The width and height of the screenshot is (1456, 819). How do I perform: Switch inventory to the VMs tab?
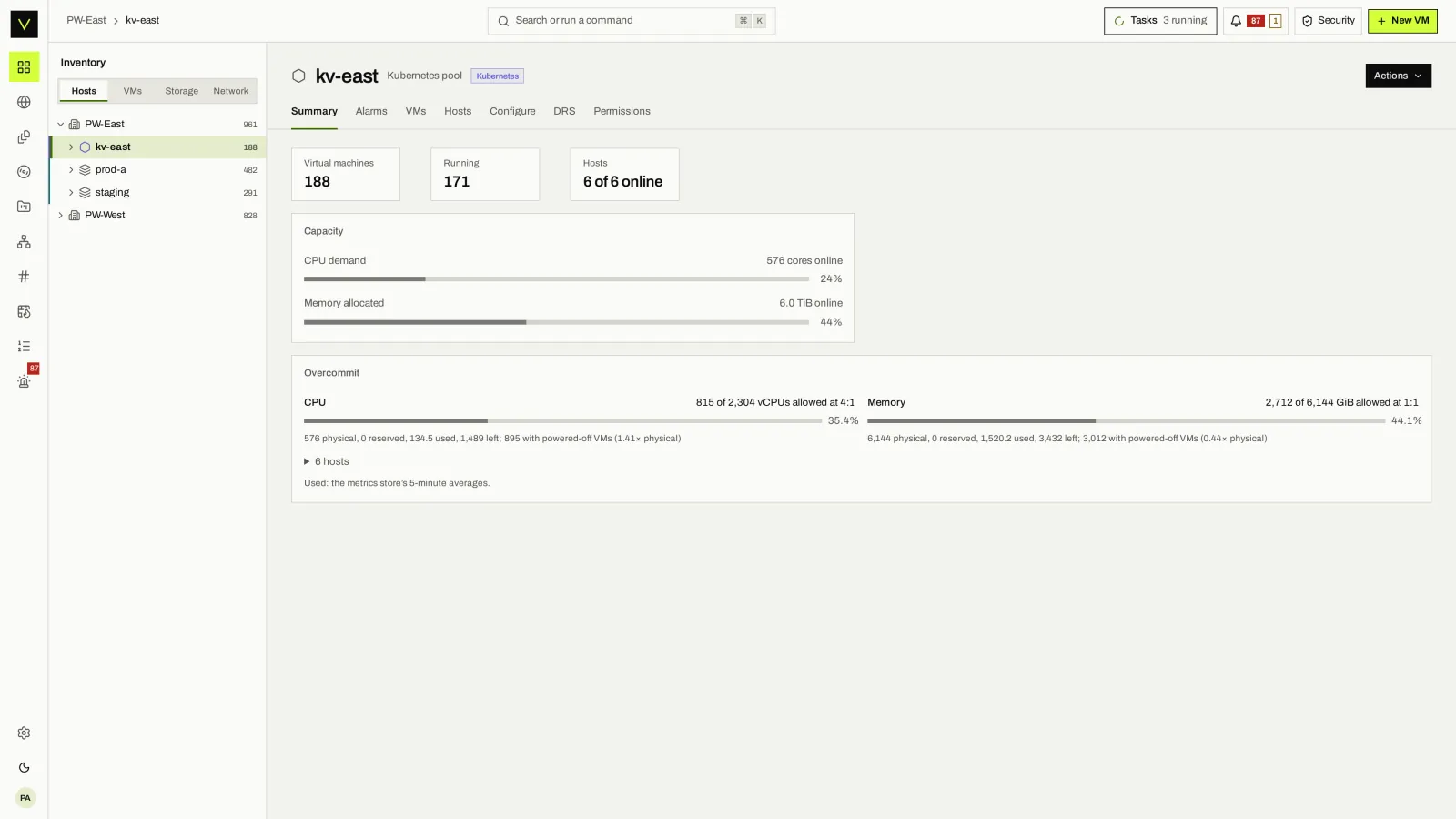pos(133,91)
